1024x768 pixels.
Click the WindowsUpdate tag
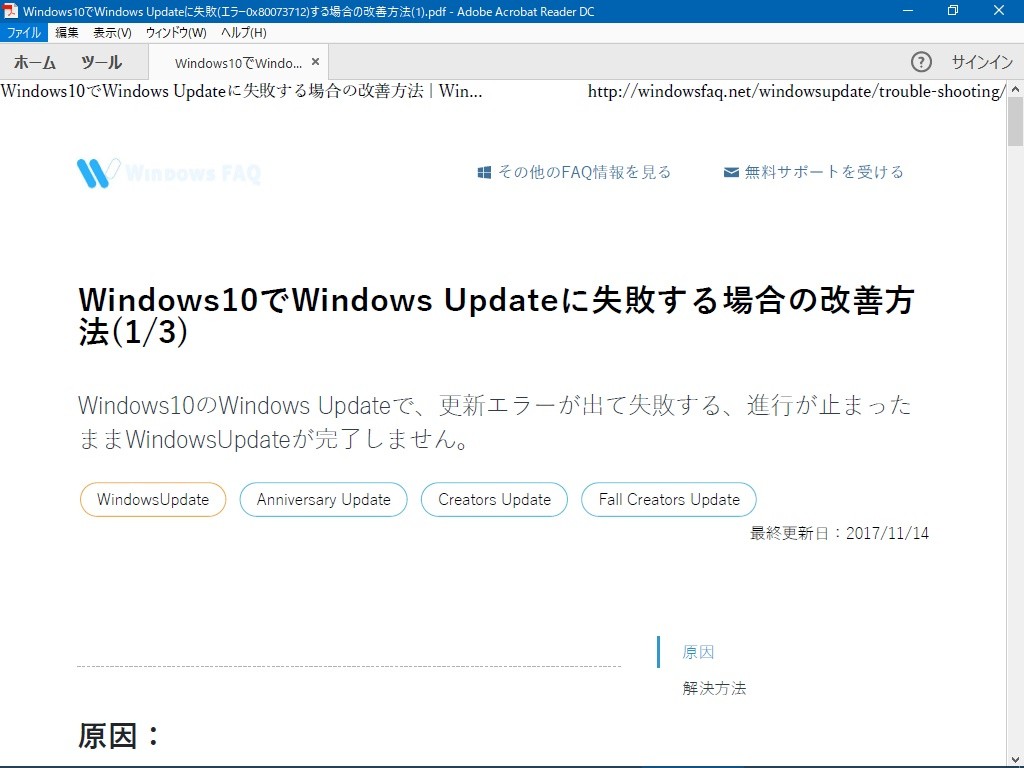click(153, 500)
